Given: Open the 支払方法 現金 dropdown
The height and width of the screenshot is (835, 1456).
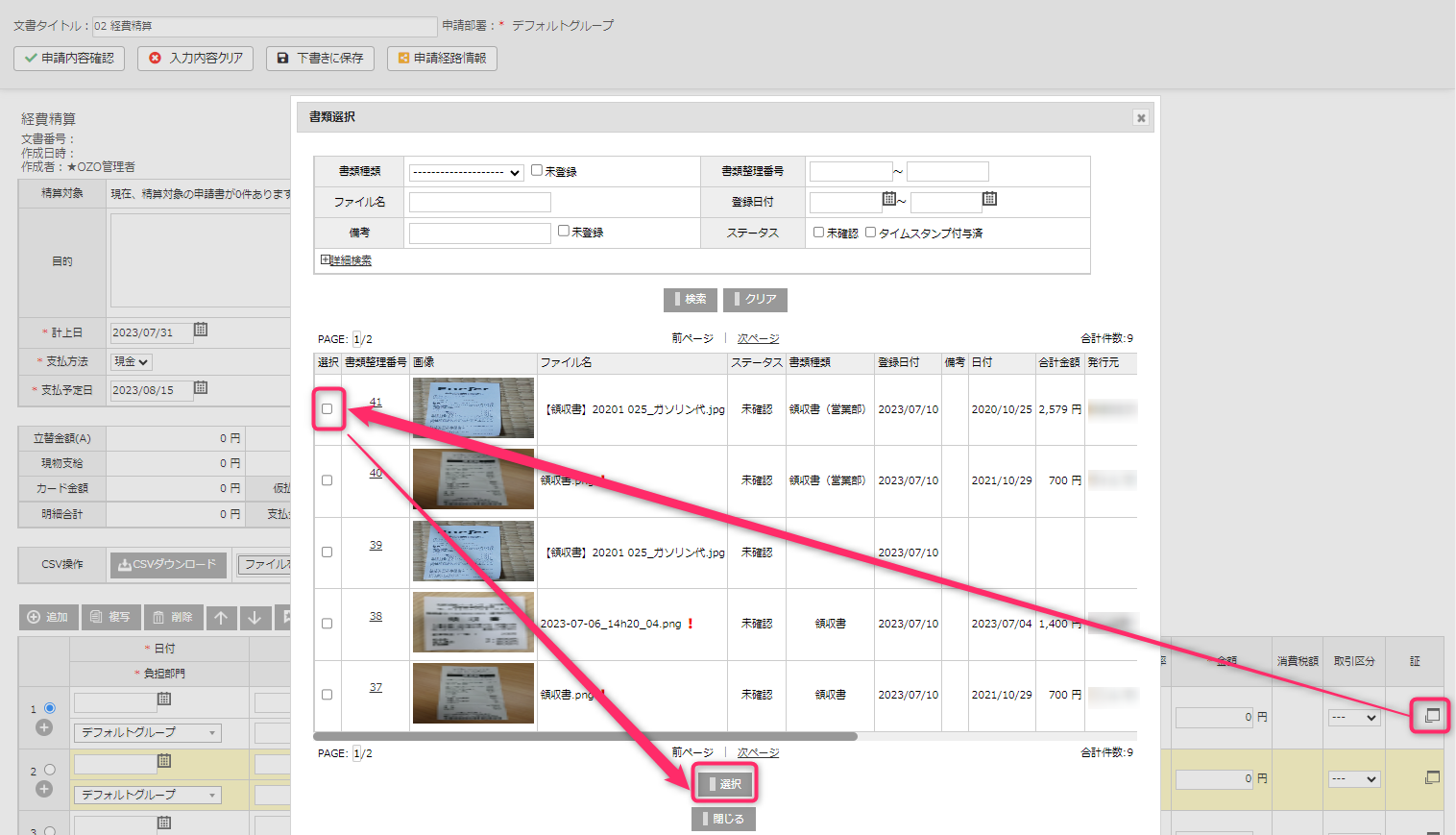Looking at the screenshot, I should [x=132, y=362].
